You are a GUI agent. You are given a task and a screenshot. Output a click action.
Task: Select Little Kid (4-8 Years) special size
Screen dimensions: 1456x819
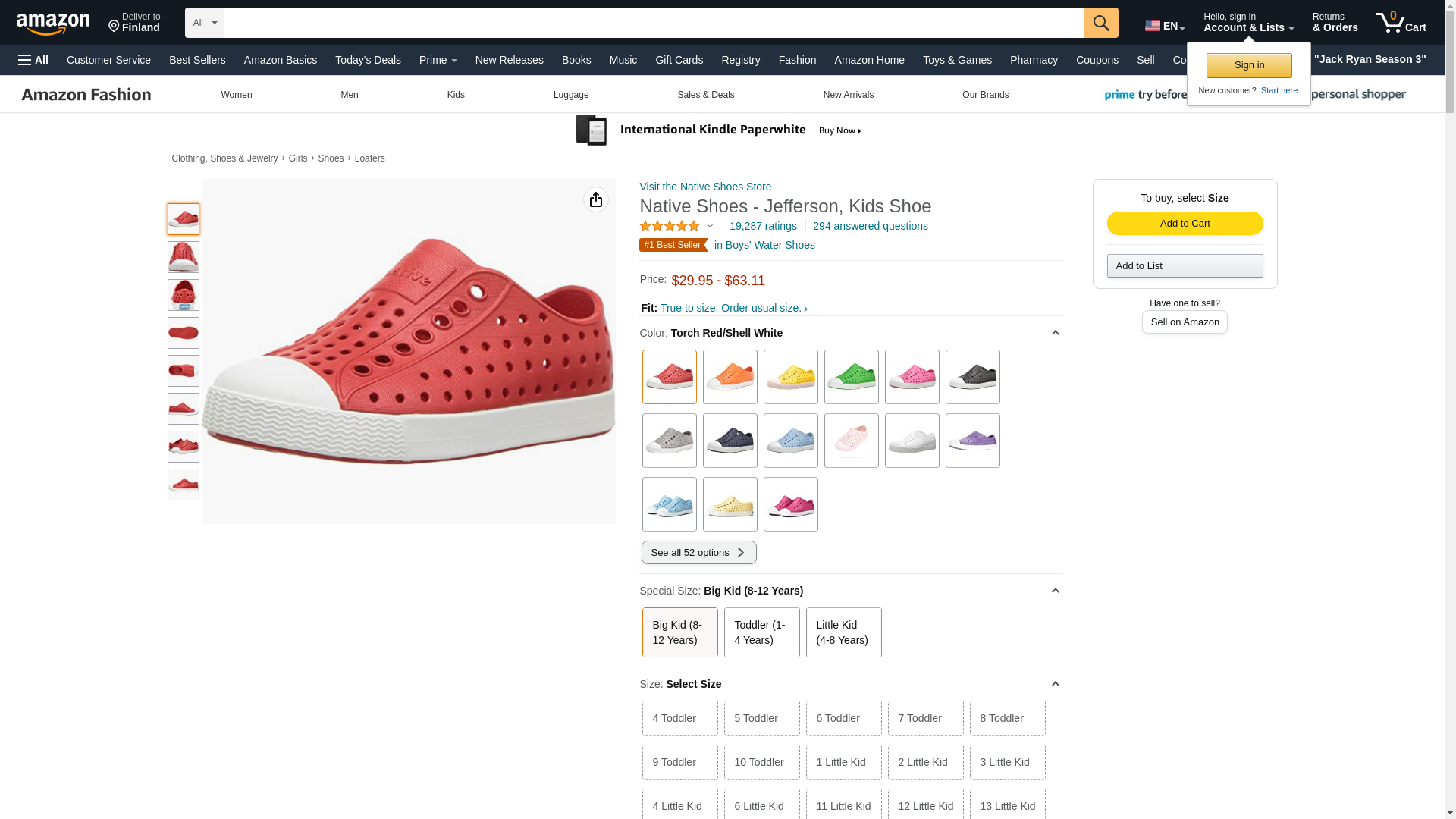(843, 632)
